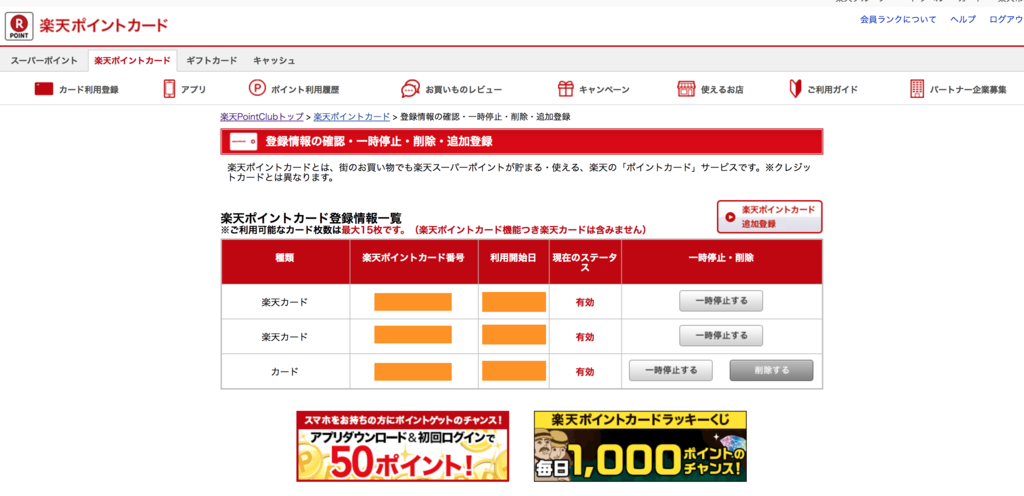Click the Rakuten R POINT logo icon
The image size is (1024, 496).
19,27
